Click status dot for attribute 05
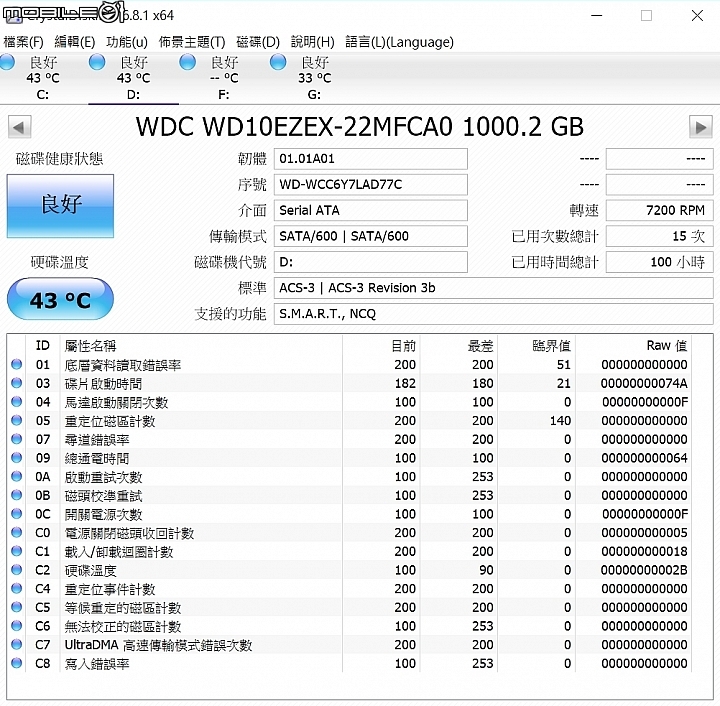Screen dimensions: 720x706 click(17, 420)
